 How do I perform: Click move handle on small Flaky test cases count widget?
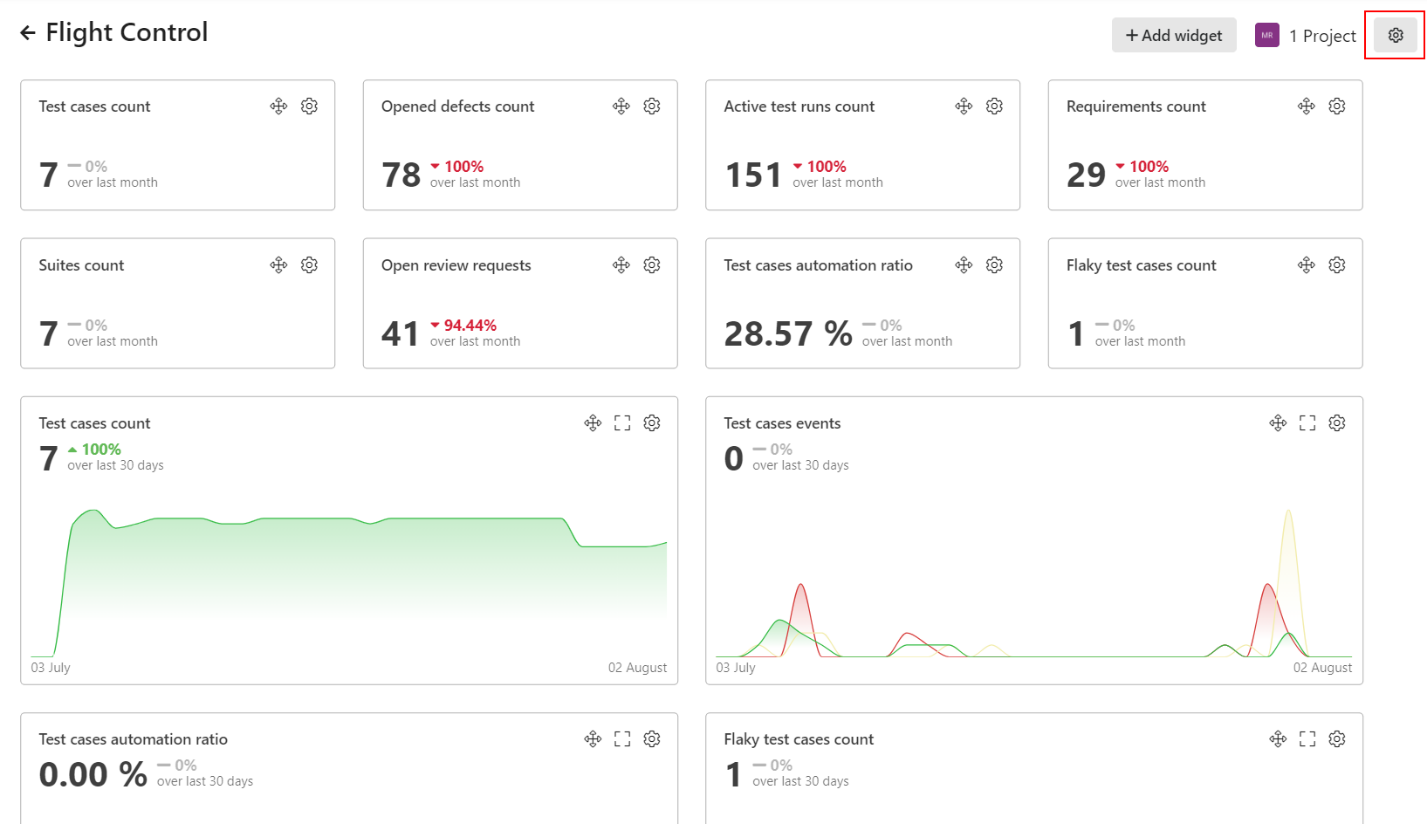click(1306, 265)
